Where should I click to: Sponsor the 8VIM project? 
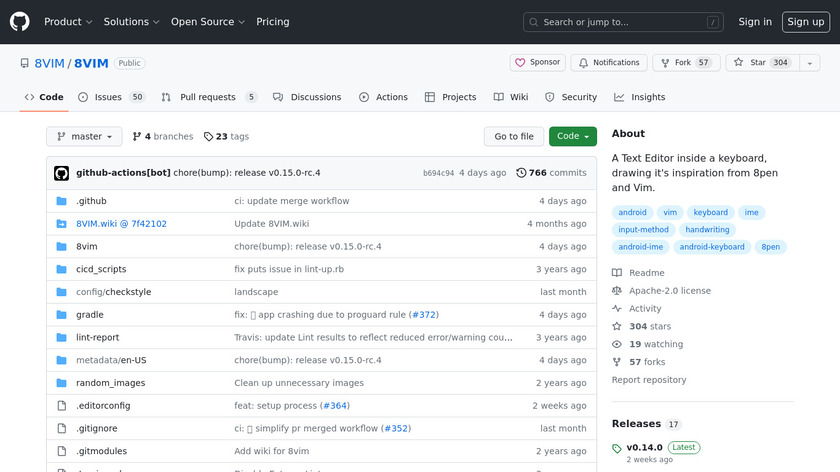tap(537, 63)
